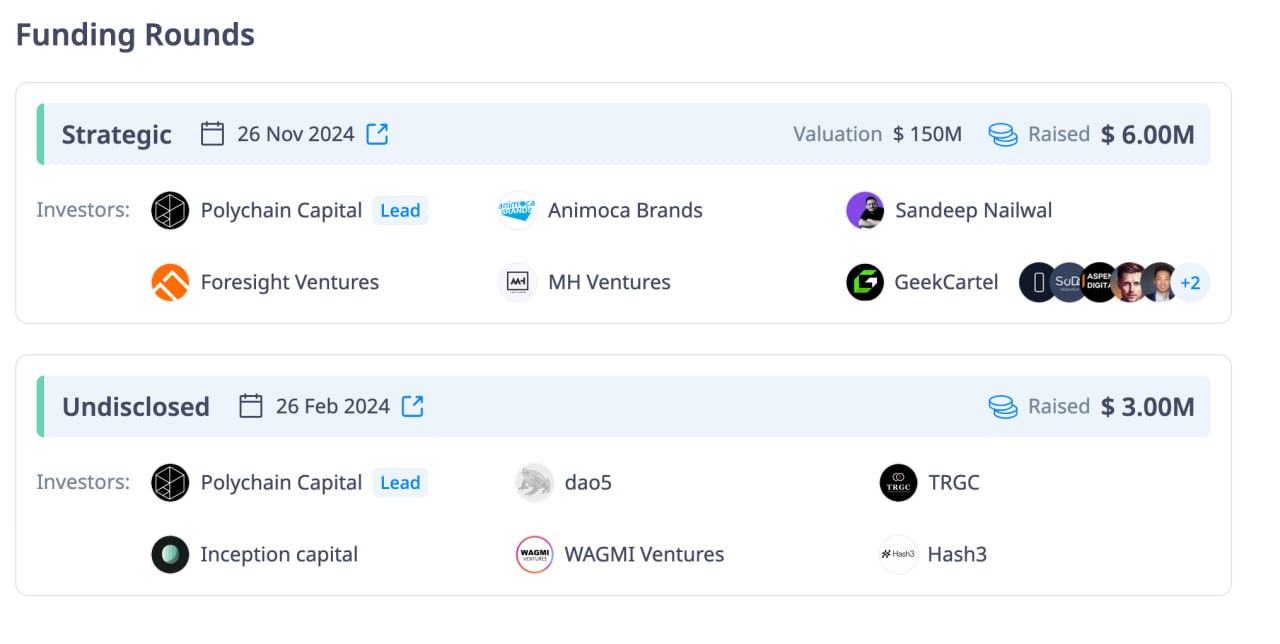Click the Strategic round title
This screenshot has width=1280, height=644.
[x=117, y=135]
